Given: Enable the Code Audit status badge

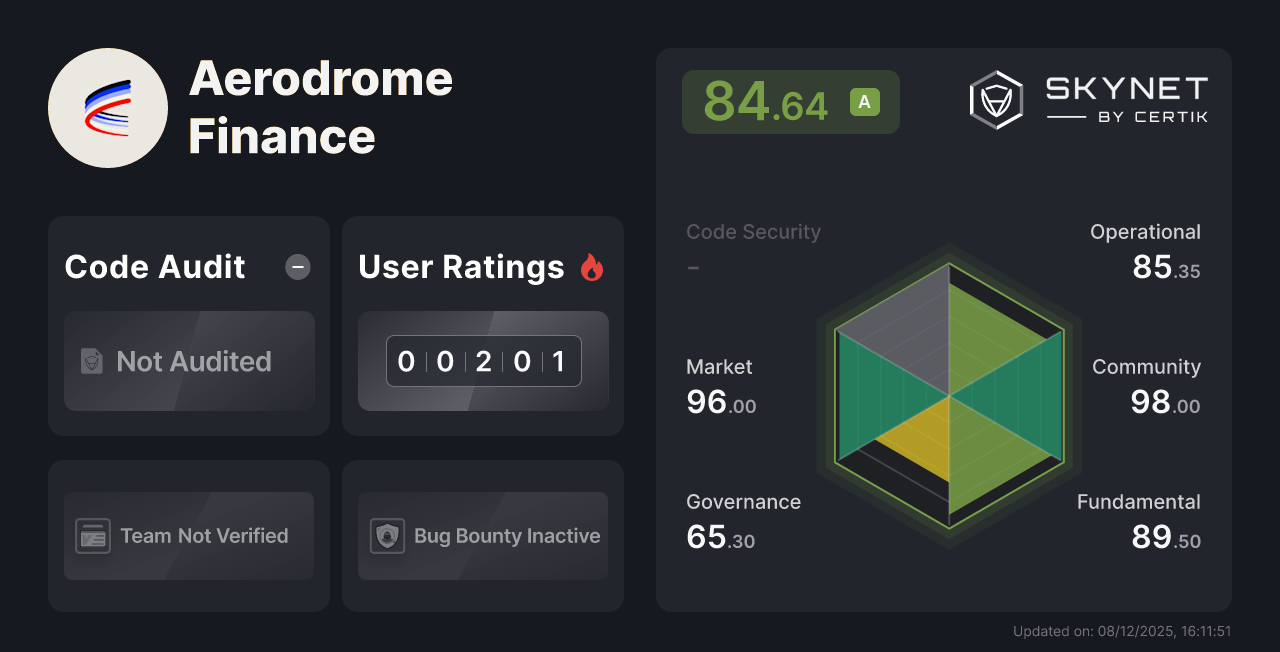Looking at the screenshot, I should tap(189, 361).
